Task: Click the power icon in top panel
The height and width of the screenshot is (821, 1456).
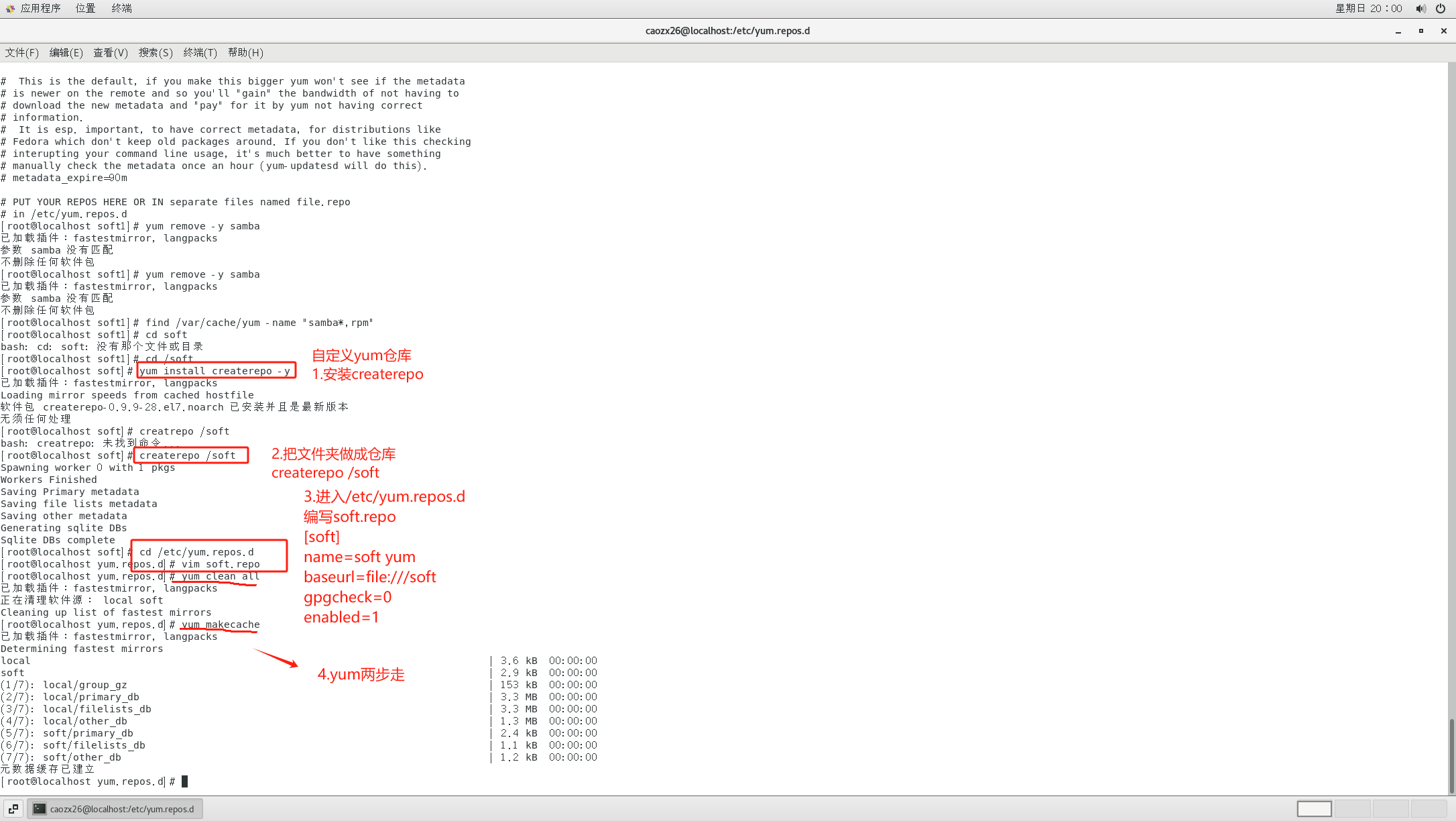Action: tap(1441, 9)
